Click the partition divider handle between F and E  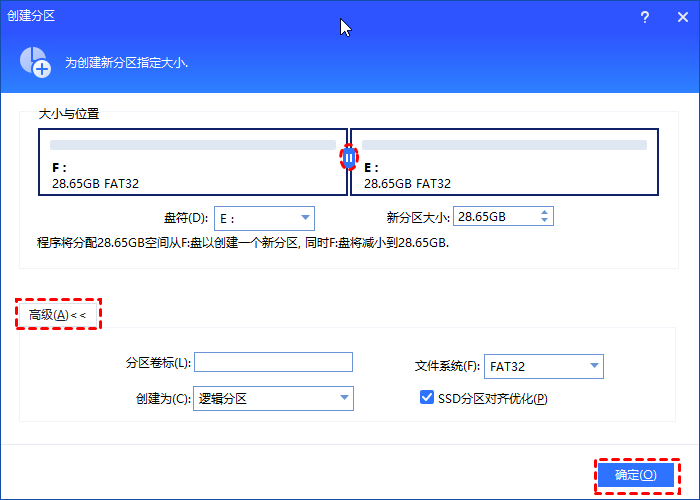(x=349, y=158)
